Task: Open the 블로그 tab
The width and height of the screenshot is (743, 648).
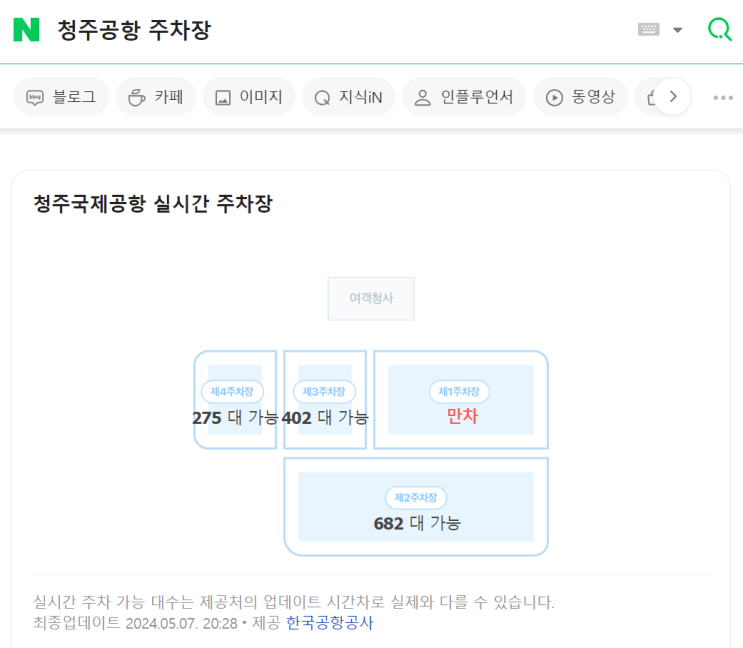Action: [x=61, y=97]
